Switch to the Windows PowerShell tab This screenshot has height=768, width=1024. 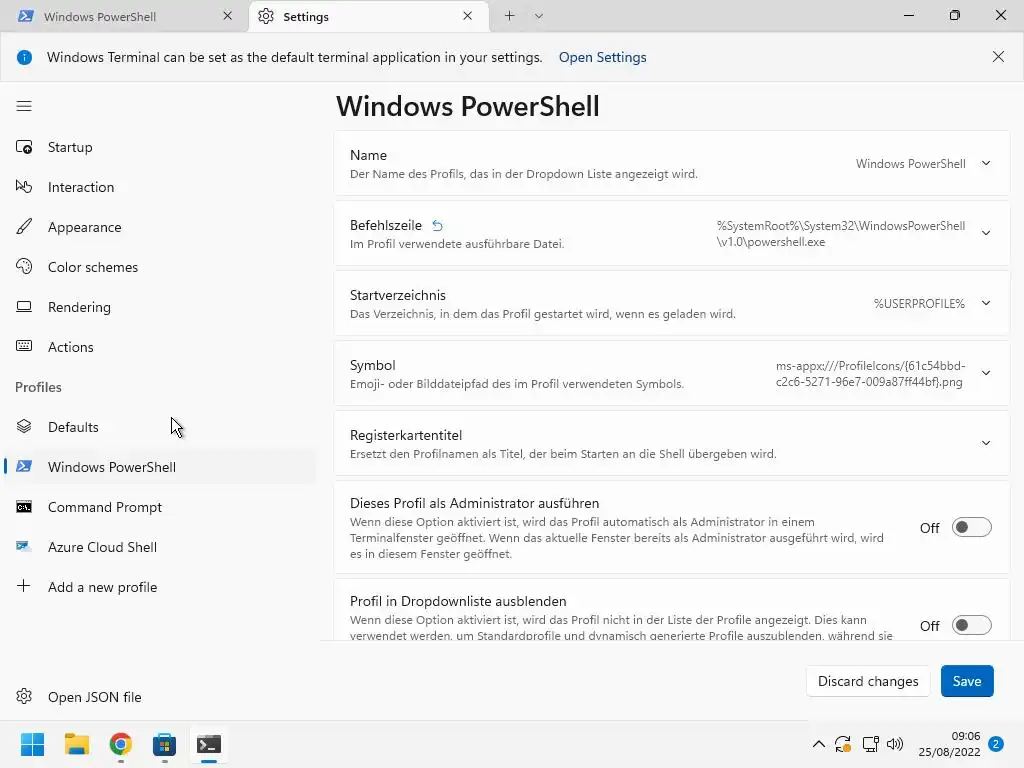click(124, 16)
